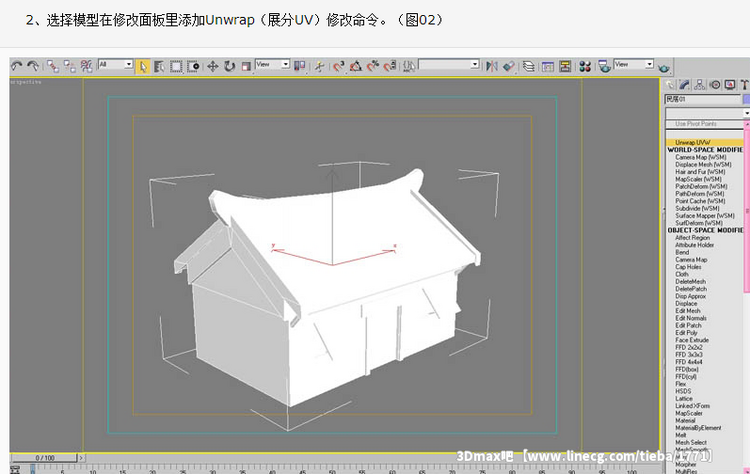This screenshot has height=474, width=750.
Task: Click the Redo arrow icon
Action: coord(33,66)
